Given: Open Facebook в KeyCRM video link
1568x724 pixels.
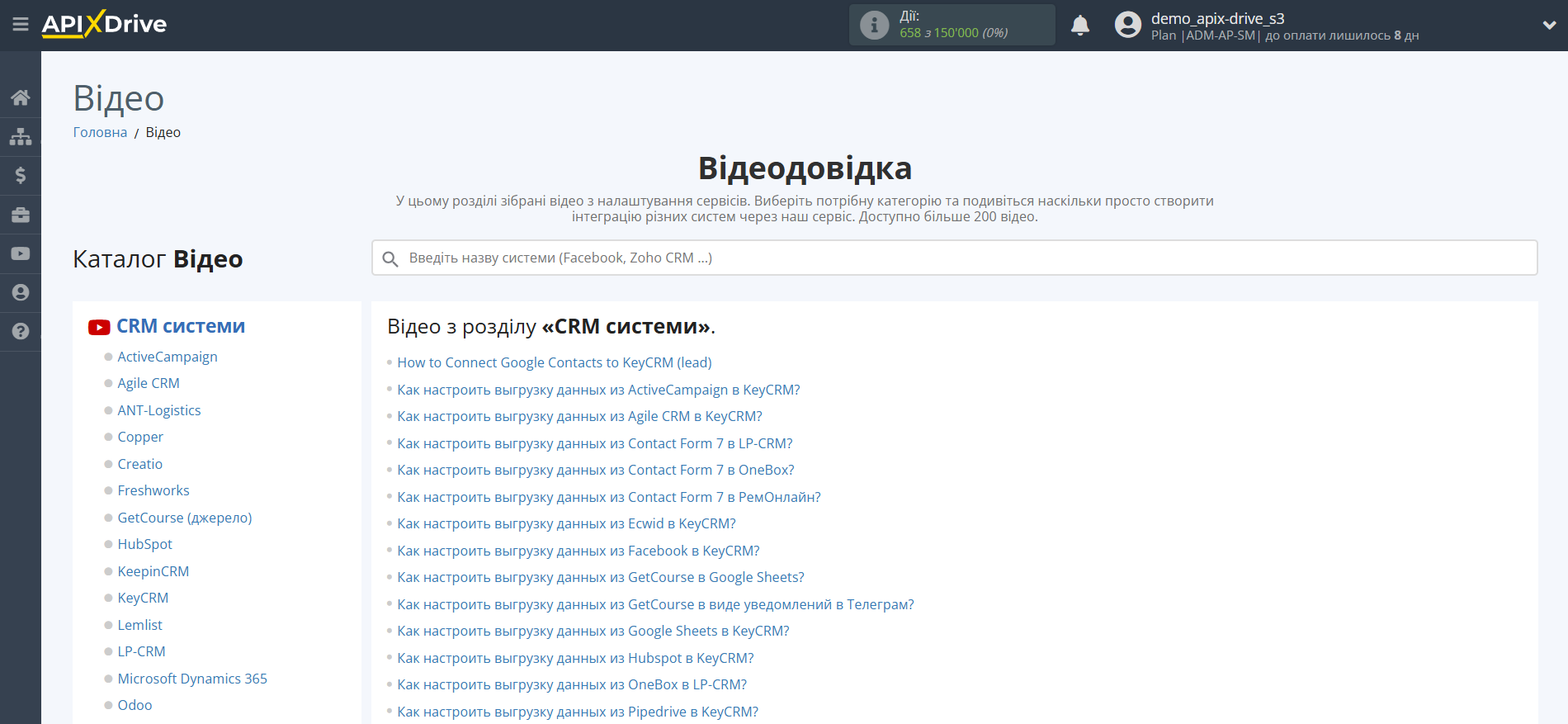Looking at the screenshot, I should (579, 551).
